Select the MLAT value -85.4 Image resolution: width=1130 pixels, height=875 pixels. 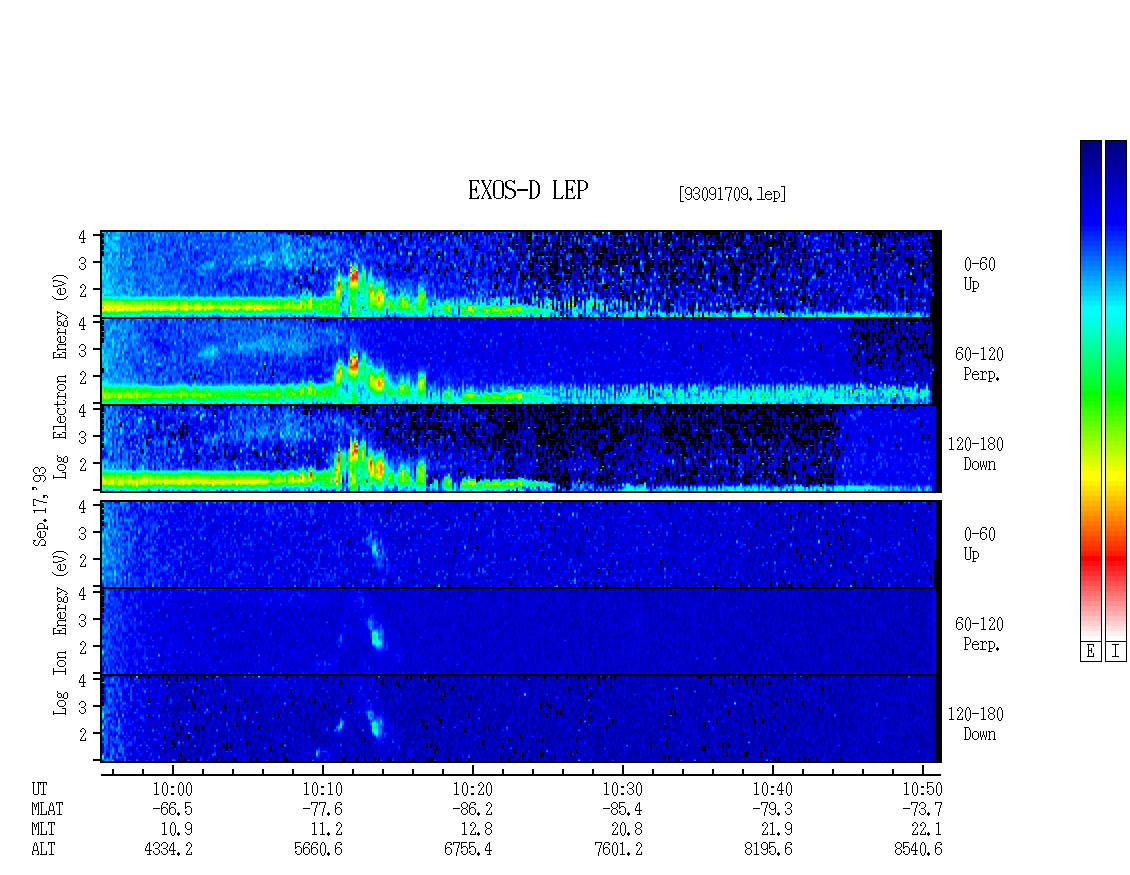click(x=622, y=809)
